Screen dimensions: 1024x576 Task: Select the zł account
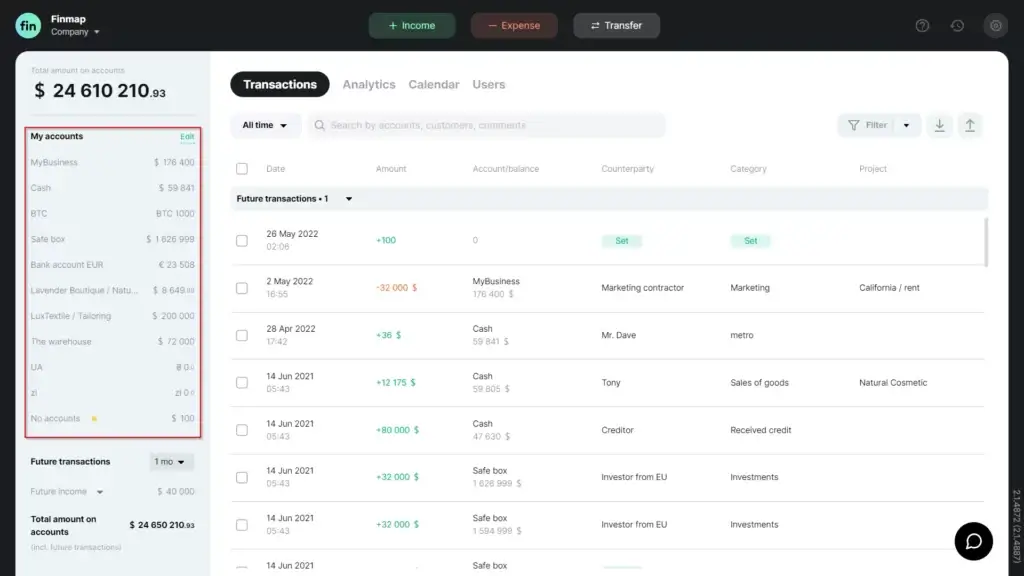coord(112,393)
